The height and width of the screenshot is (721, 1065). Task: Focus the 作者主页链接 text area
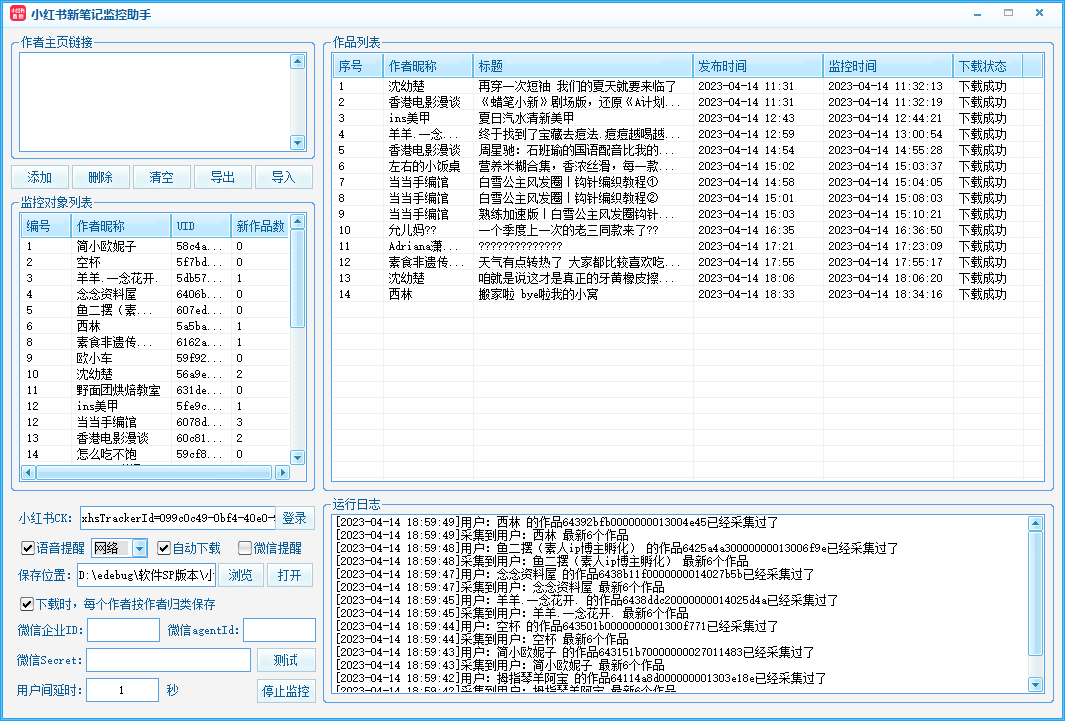click(x=155, y=102)
